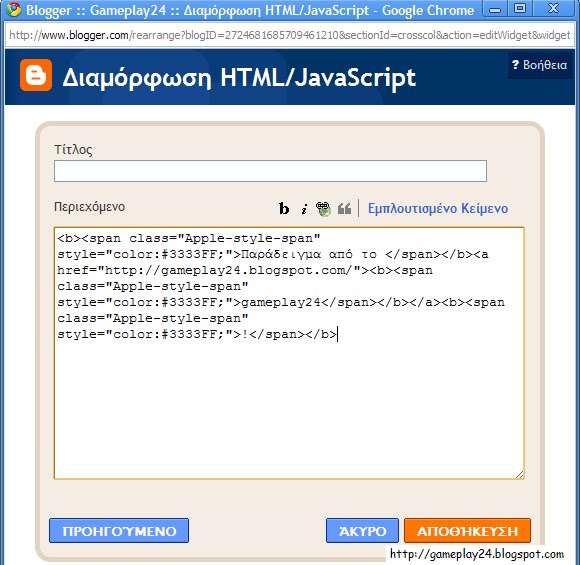Viewport: 580px width, 565px height.
Task: Click inside the Τίτλος title input field
Action: pos(270,171)
